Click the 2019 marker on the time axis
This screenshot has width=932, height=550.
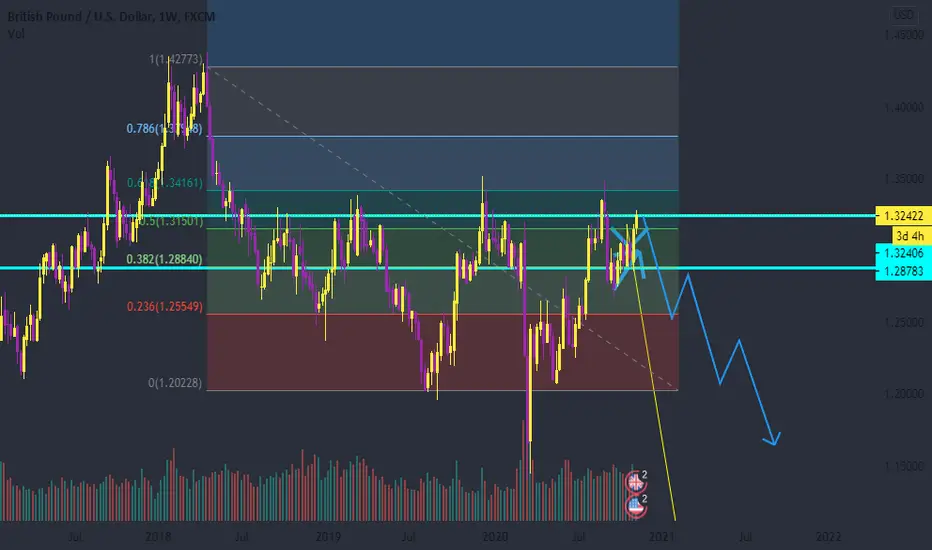pyautogui.click(x=328, y=537)
